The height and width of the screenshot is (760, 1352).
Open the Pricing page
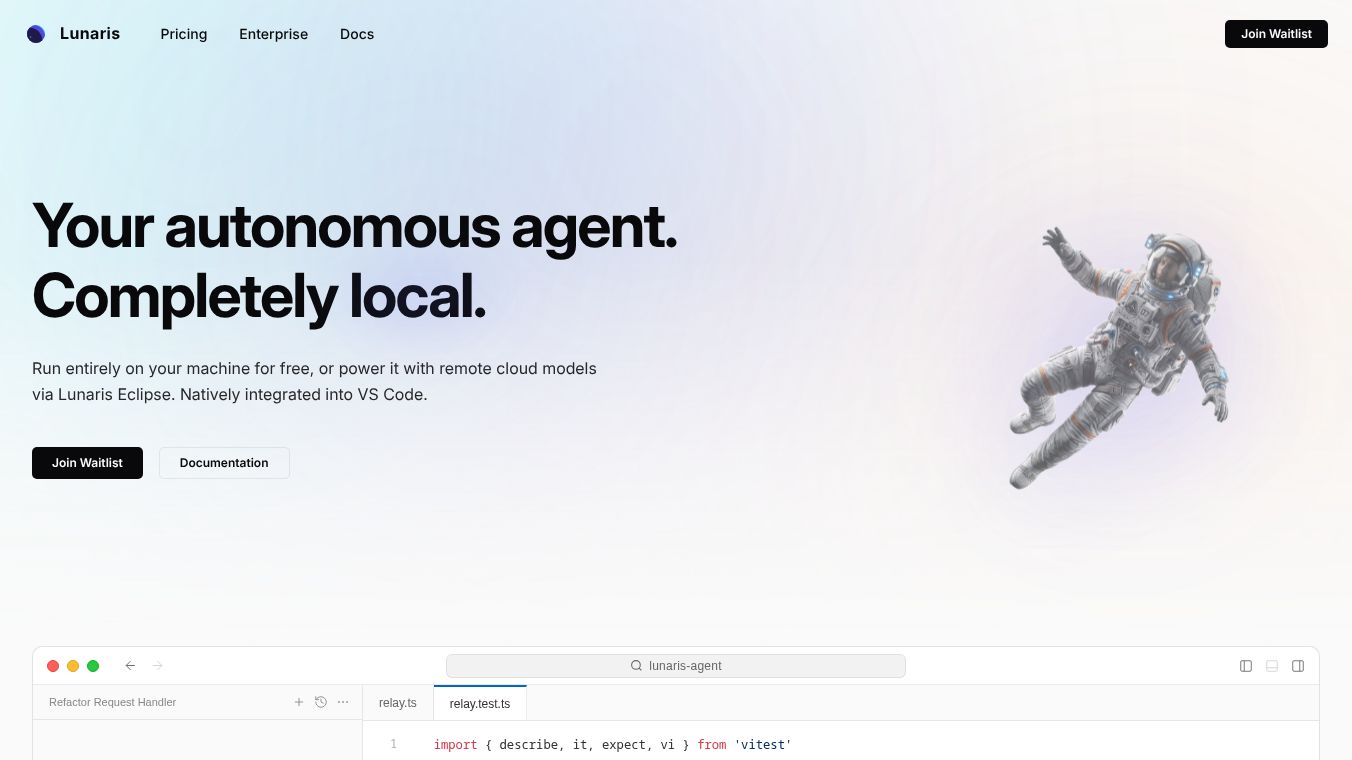pos(184,34)
